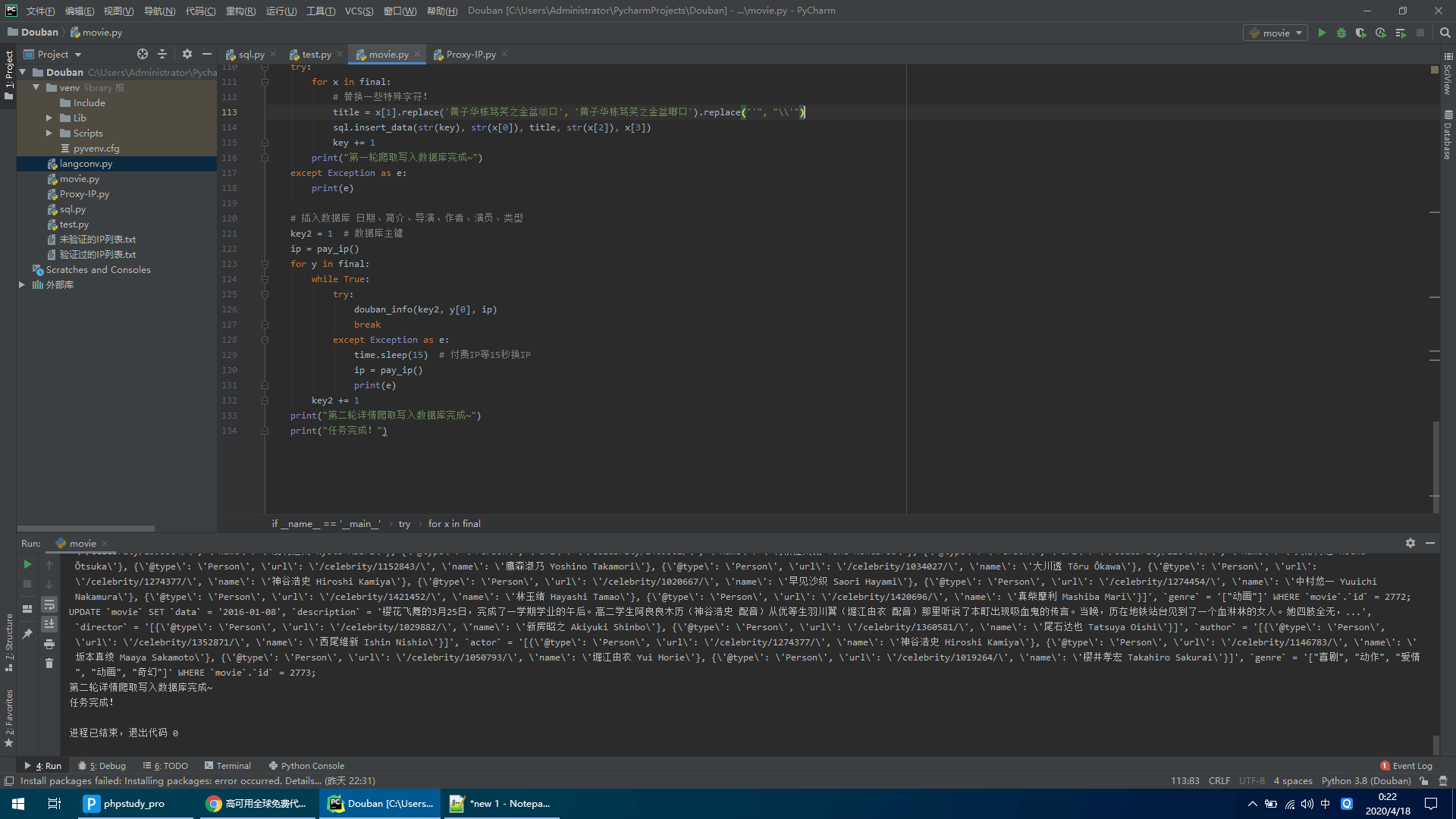Toggle soft-wrap in Run console

coord(49,604)
